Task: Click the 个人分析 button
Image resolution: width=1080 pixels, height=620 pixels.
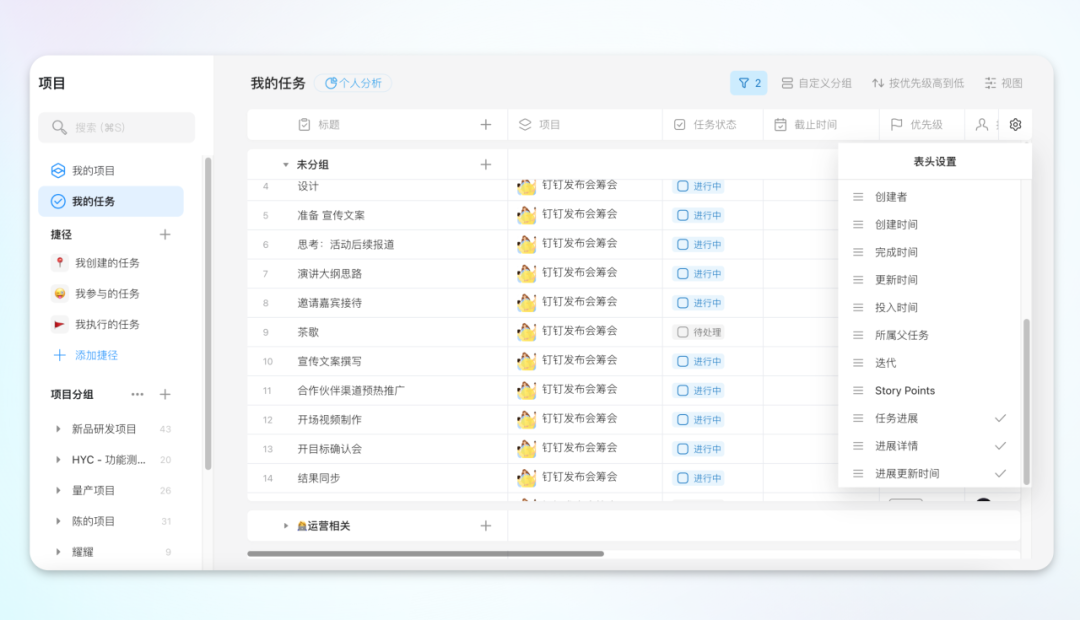Action: [353, 83]
